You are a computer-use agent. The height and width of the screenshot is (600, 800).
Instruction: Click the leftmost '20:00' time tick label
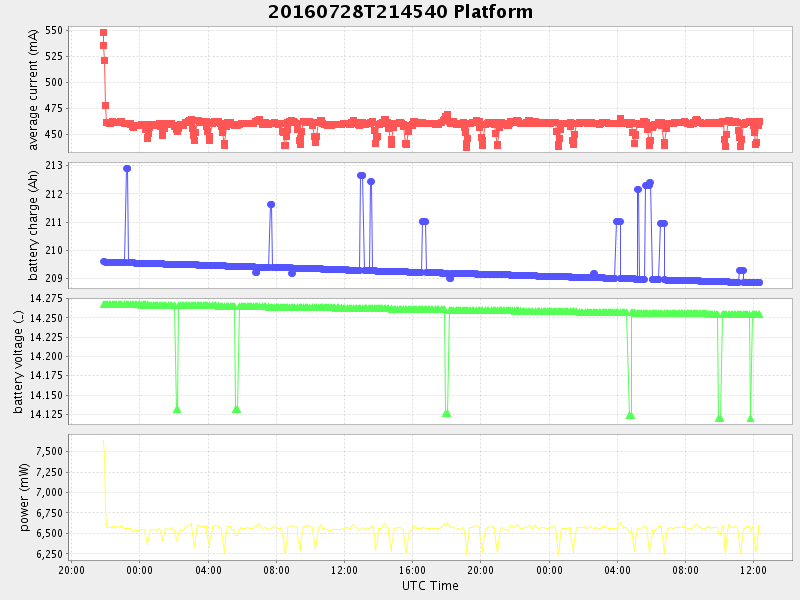pyautogui.click(x=71, y=569)
